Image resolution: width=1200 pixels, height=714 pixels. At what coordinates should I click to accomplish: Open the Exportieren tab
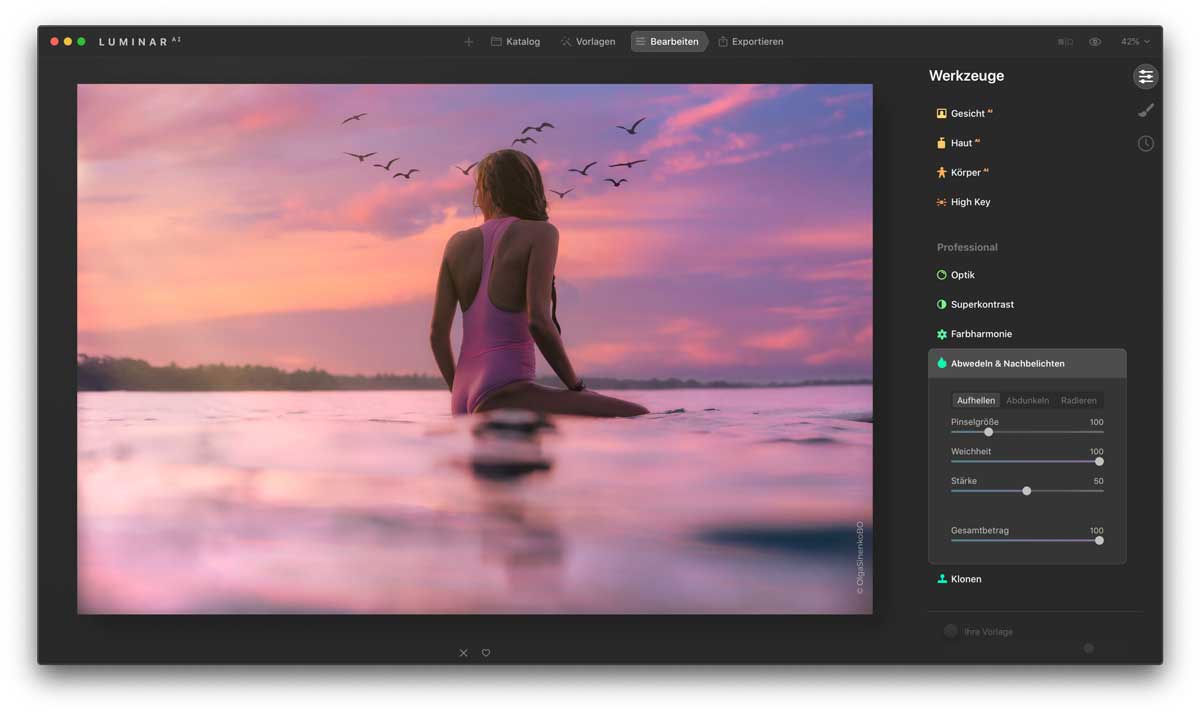click(751, 42)
